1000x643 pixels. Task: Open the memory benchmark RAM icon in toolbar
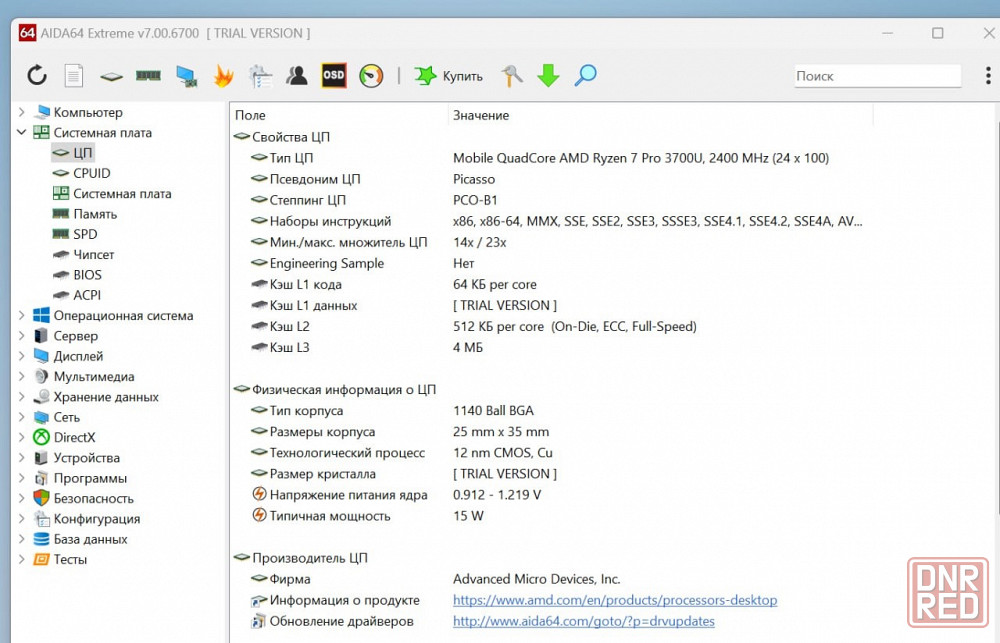(x=148, y=75)
